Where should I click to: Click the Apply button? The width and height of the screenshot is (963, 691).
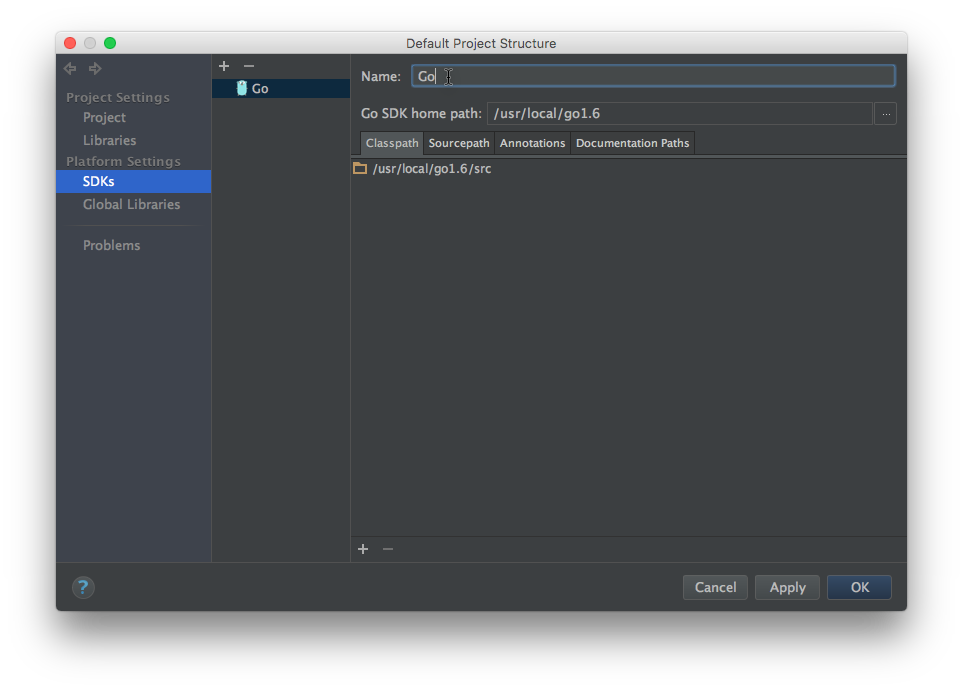pos(787,588)
